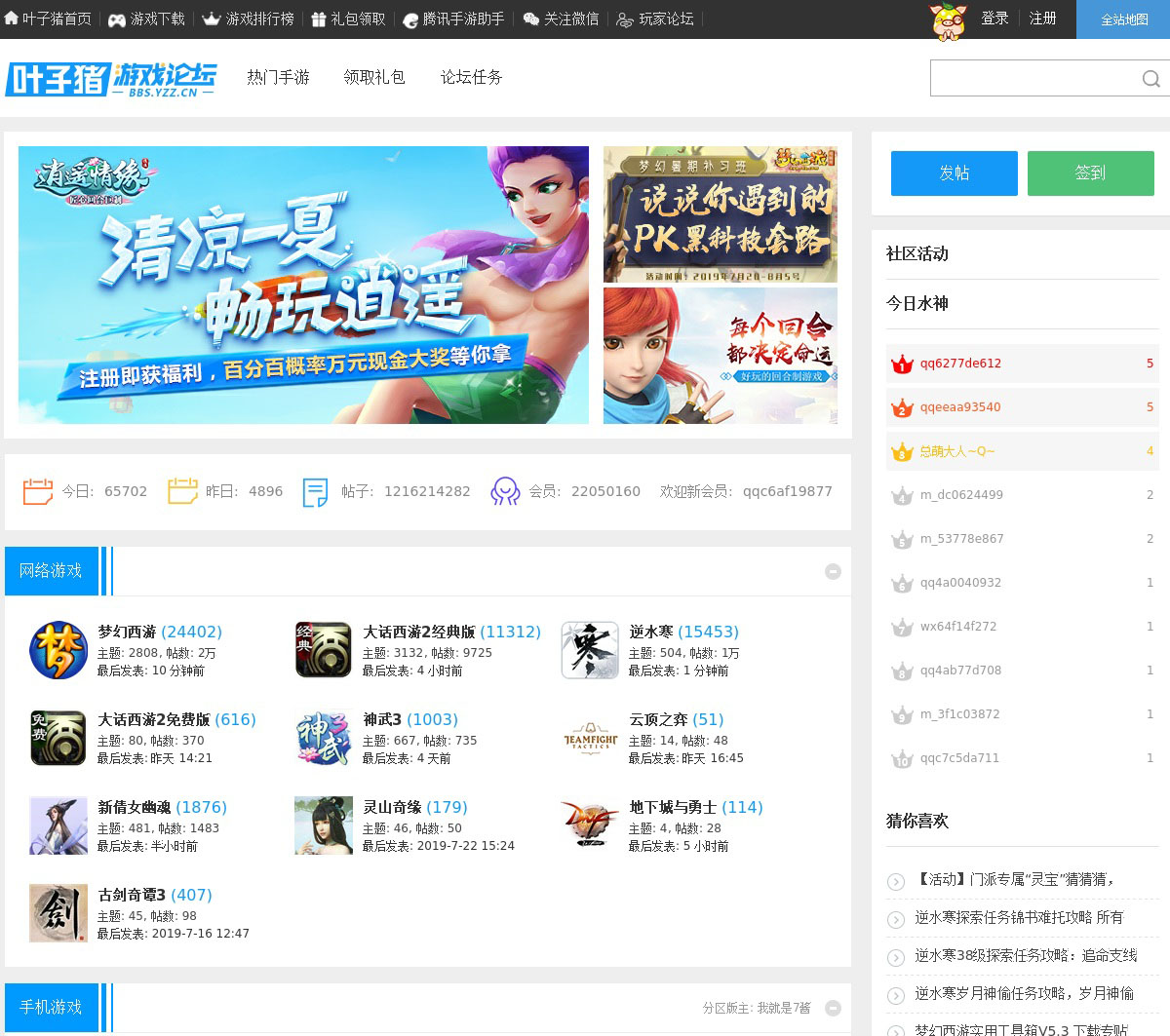Click the search magnifier icon
The width and height of the screenshot is (1170, 1036).
[1150, 79]
